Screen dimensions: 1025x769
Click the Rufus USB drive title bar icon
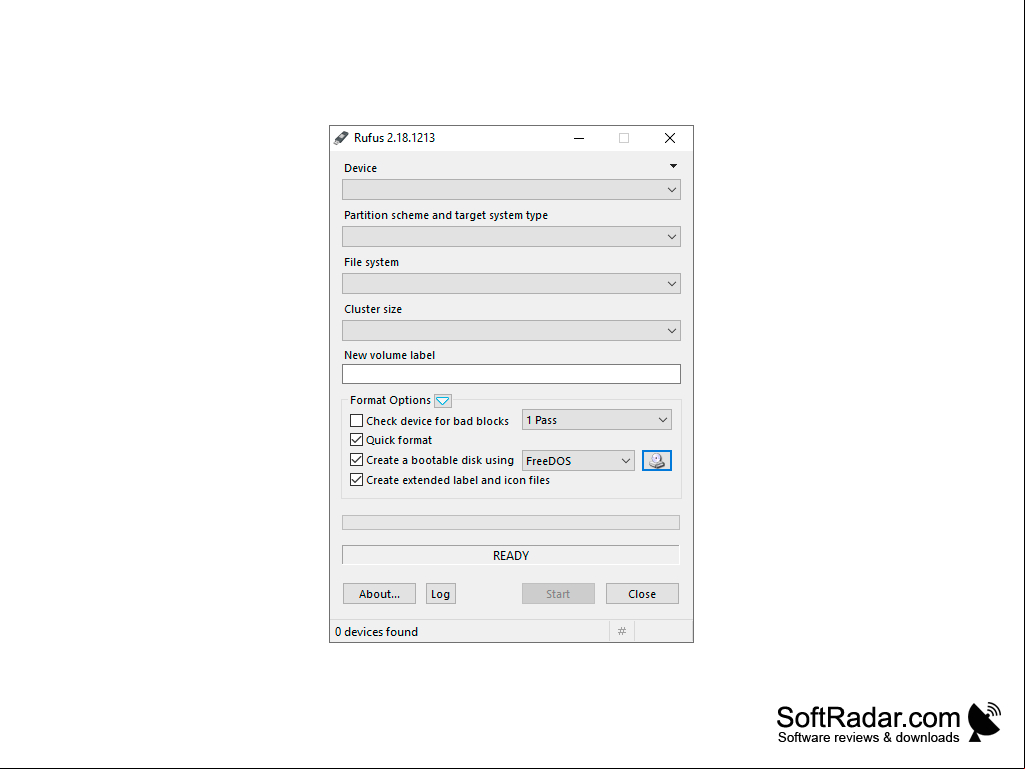pos(341,138)
